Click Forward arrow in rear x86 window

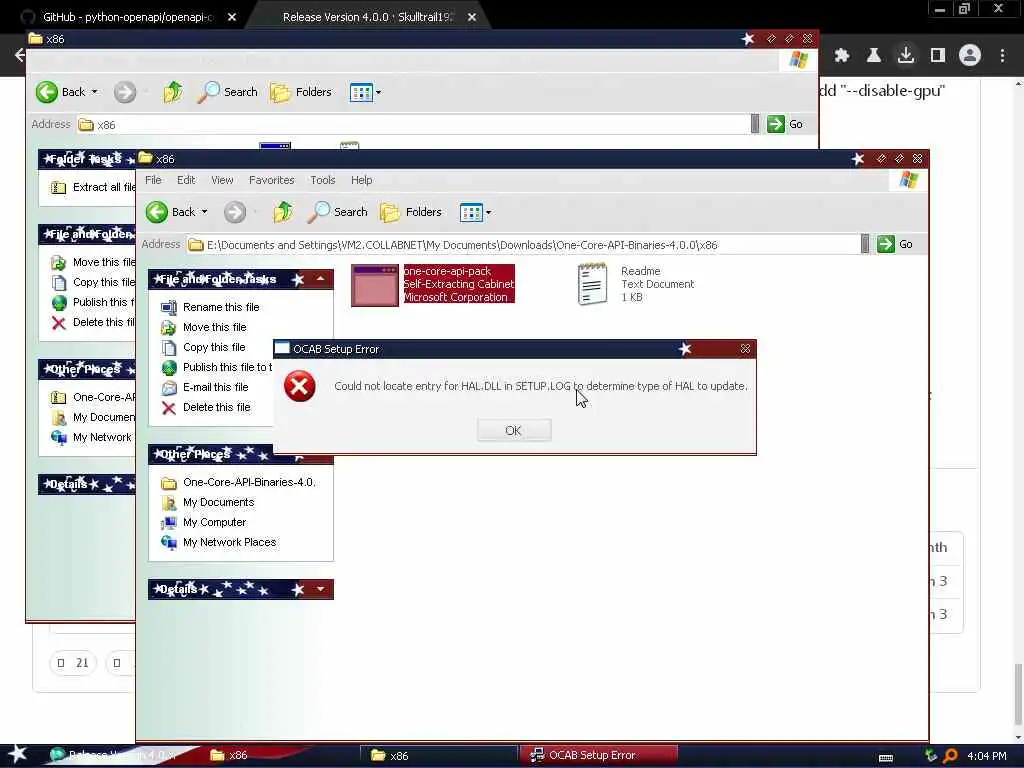coord(125,92)
